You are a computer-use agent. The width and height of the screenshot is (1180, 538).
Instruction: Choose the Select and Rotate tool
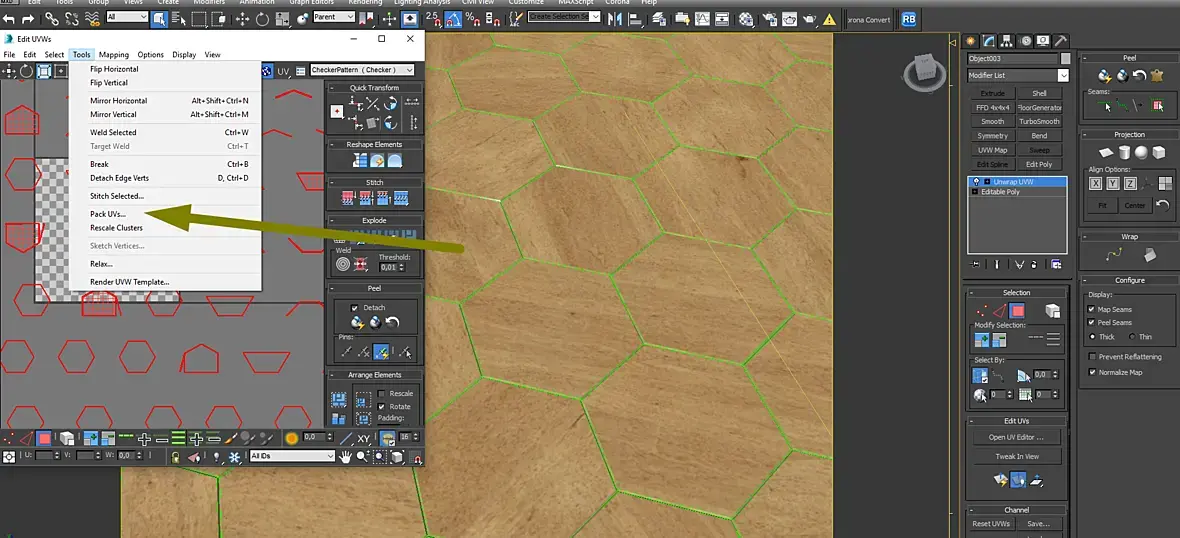[x=263, y=18]
